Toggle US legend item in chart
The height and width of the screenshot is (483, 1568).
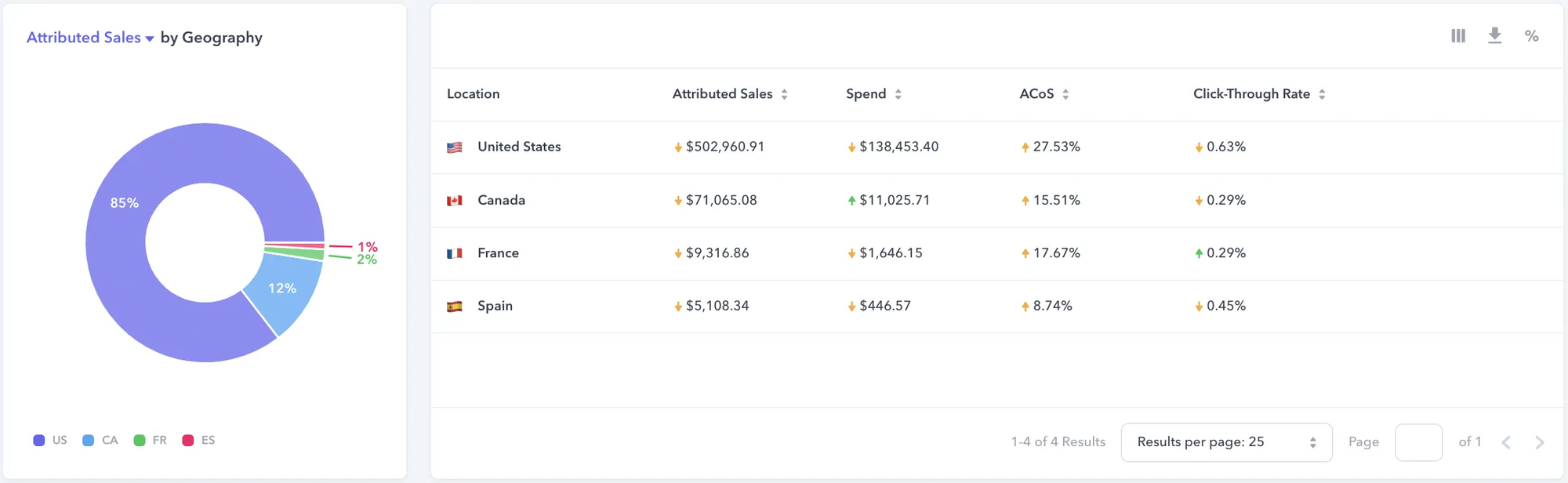point(50,441)
